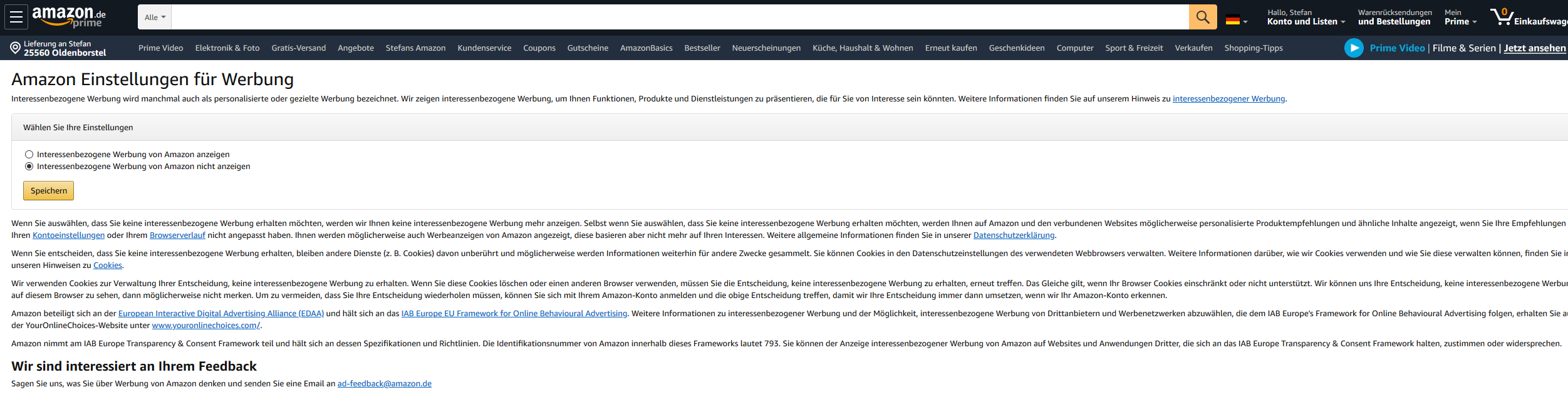Open Neuerscheinungen nav item

tap(766, 48)
